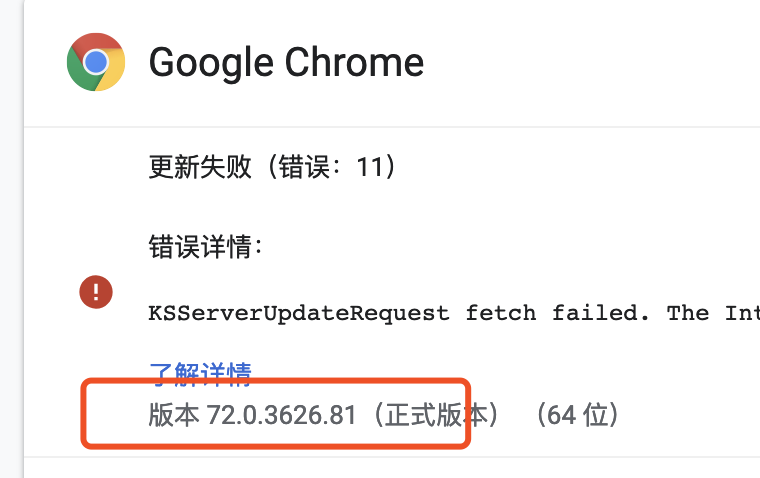Image resolution: width=760 pixels, height=478 pixels.
Task: Click the 正式版本 text
Action: [436, 415]
